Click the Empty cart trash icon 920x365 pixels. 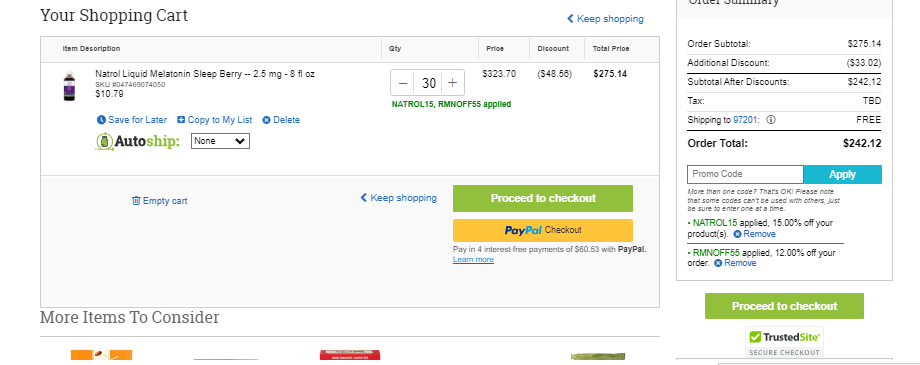[136, 201]
